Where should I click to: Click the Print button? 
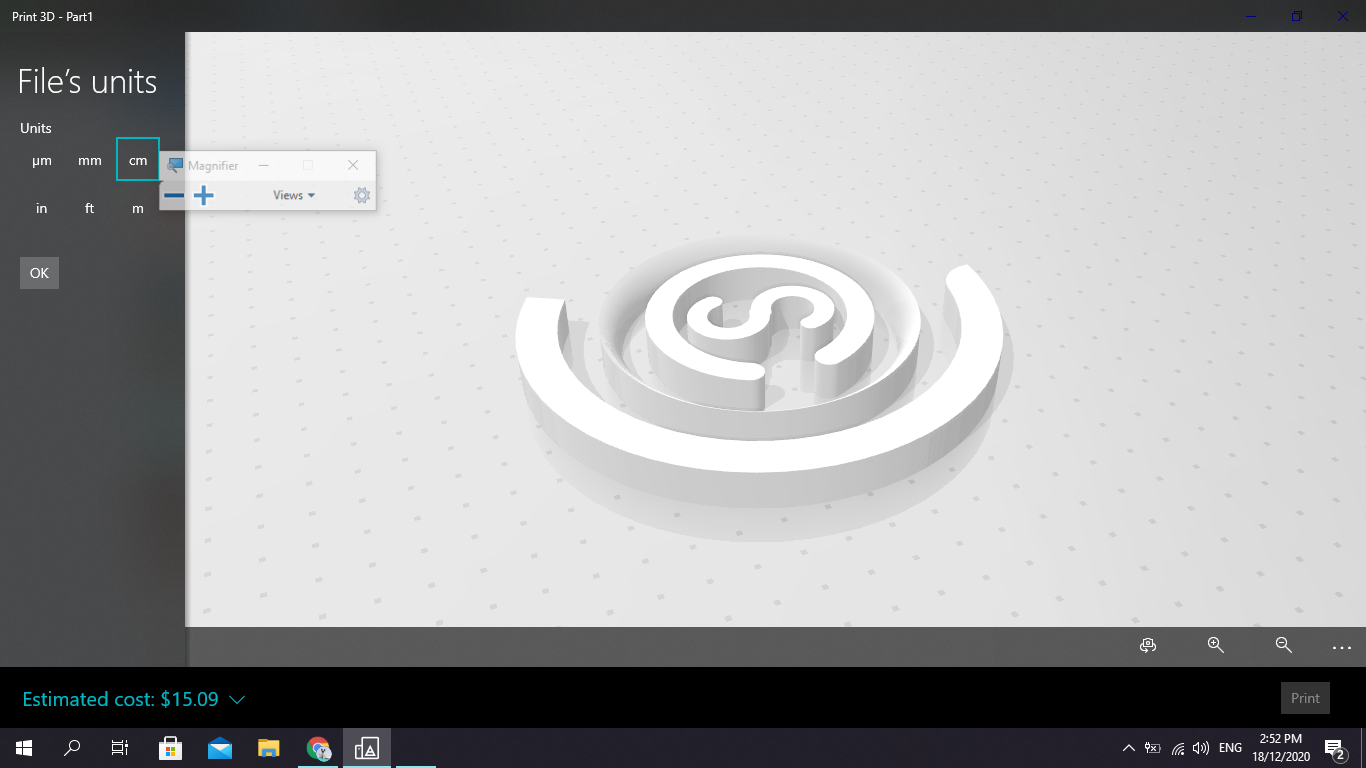click(x=1305, y=698)
